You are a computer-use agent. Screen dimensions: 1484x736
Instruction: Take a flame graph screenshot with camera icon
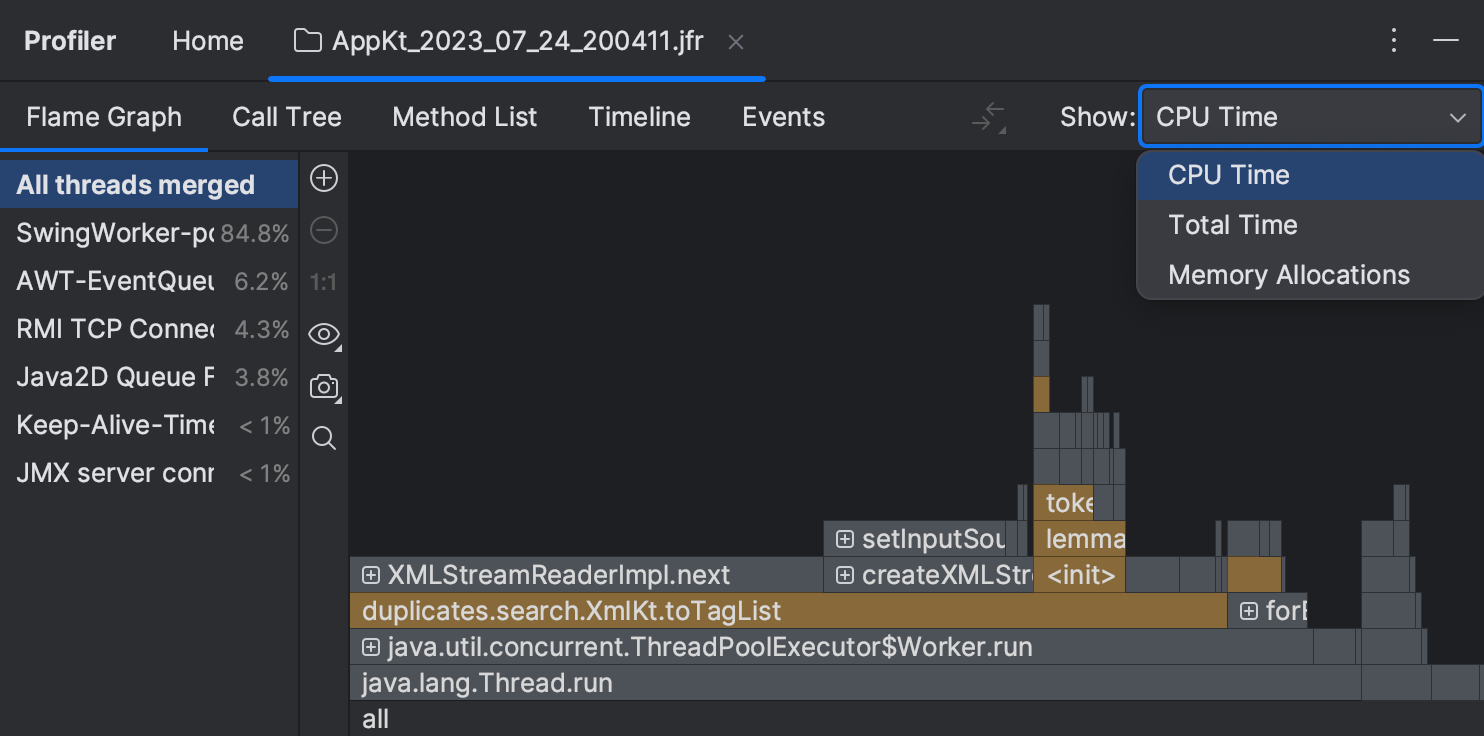pos(323,386)
